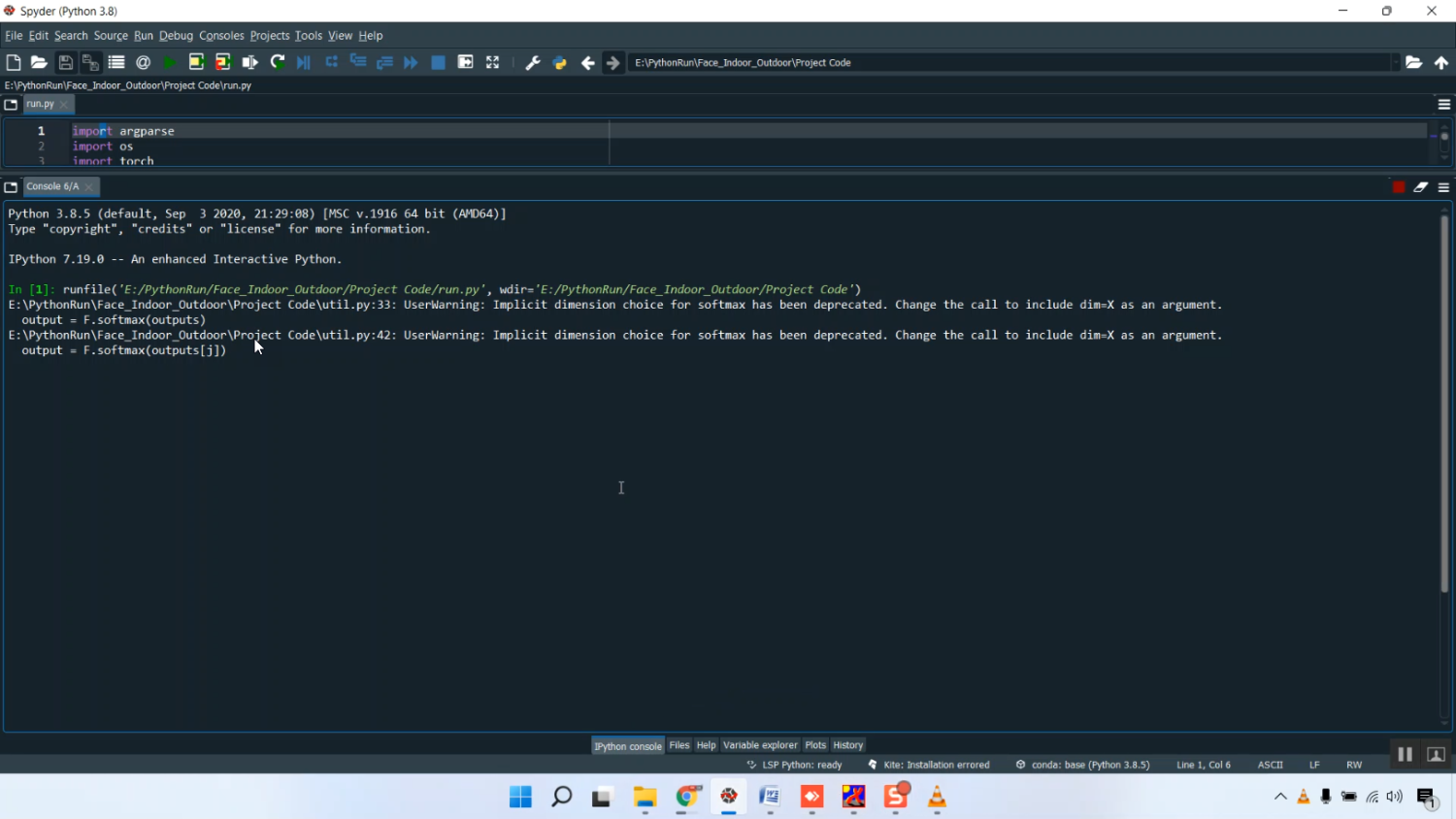The width and height of the screenshot is (1456, 819).
Task: Click the browse working directory folder icon
Action: (1413, 62)
